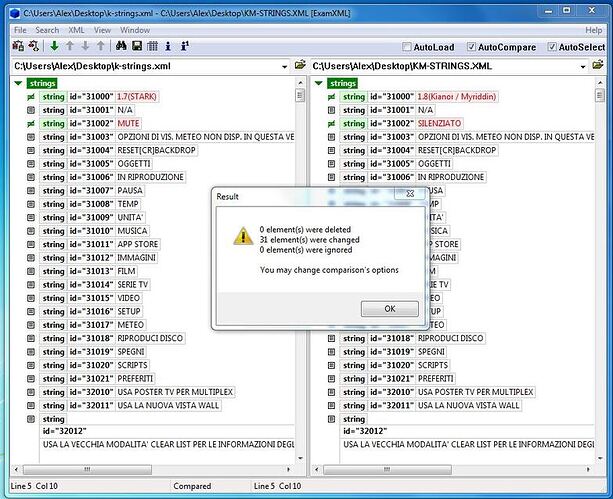Image resolution: width=613 pixels, height=499 pixels.
Task: Click id="32012" in the left pane
Action: coord(65,431)
